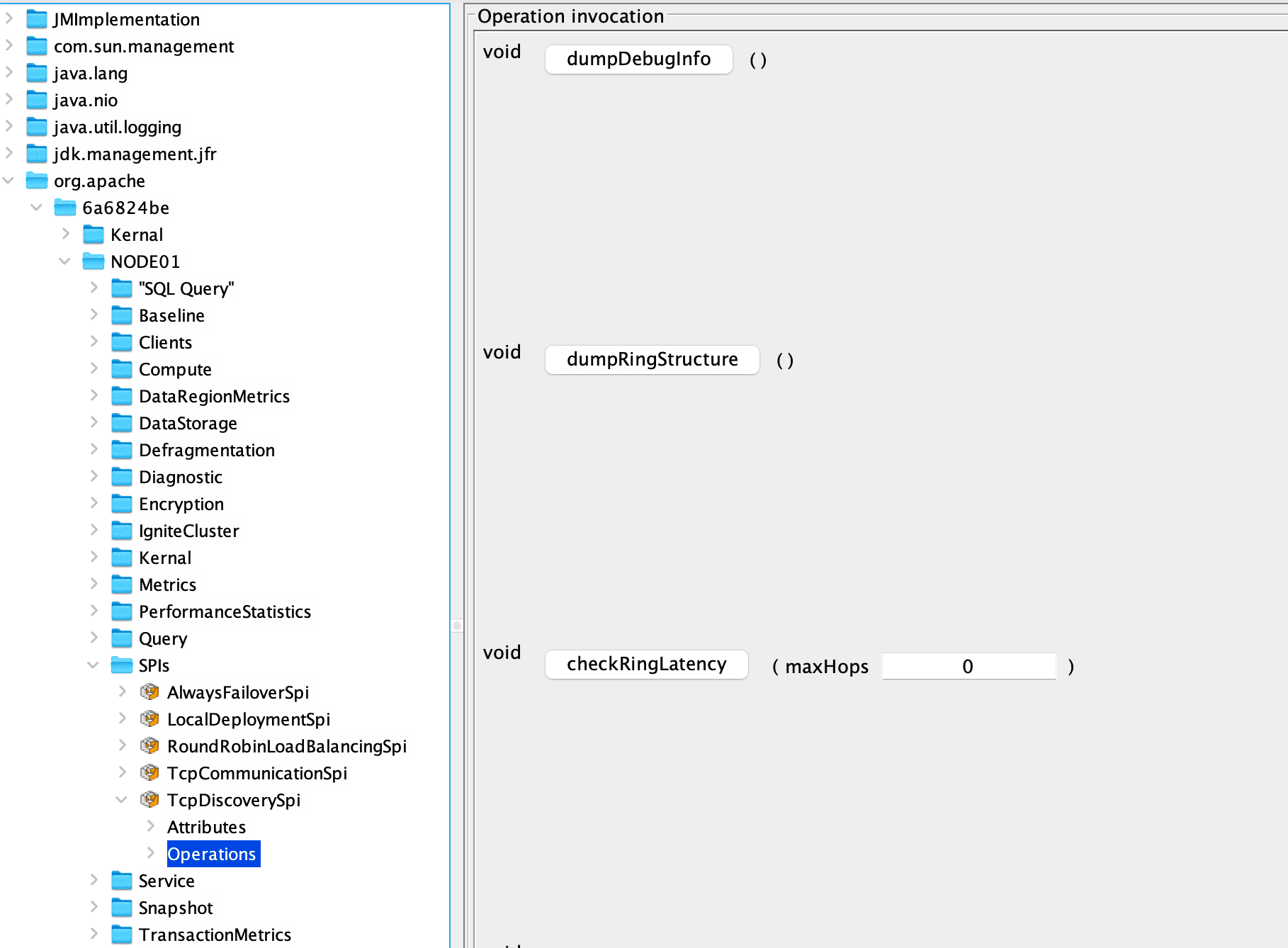Image resolution: width=1288 pixels, height=948 pixels.
Task: Click the AlwaysFailoverSpi MBean icon
Action: click(x=149, y=692)
